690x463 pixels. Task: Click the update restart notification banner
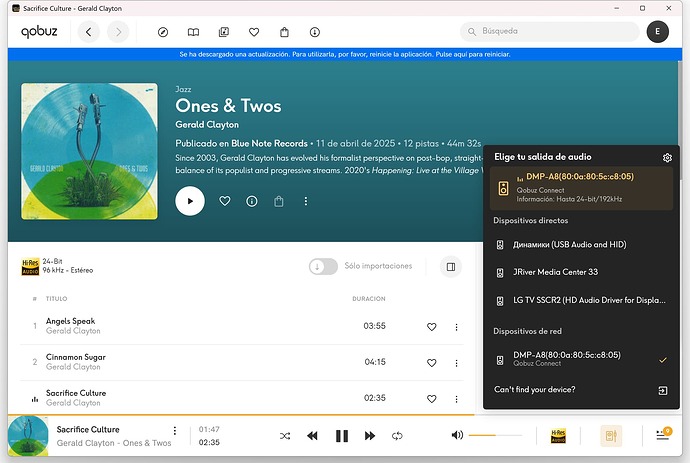click(345, 54)
